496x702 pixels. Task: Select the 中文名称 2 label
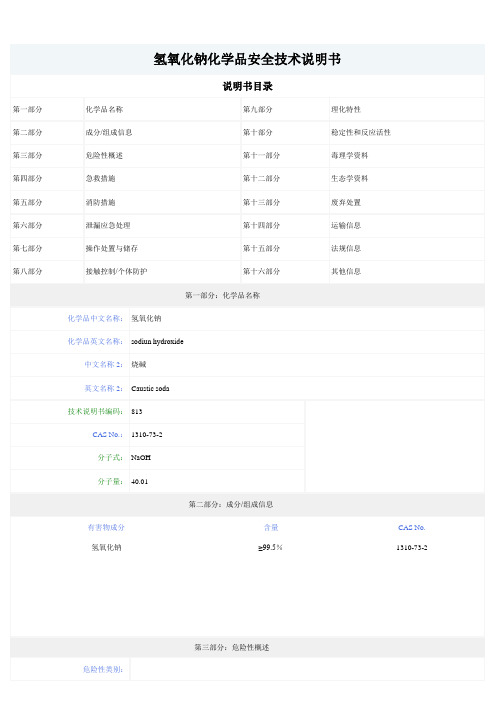coord(104,364)
